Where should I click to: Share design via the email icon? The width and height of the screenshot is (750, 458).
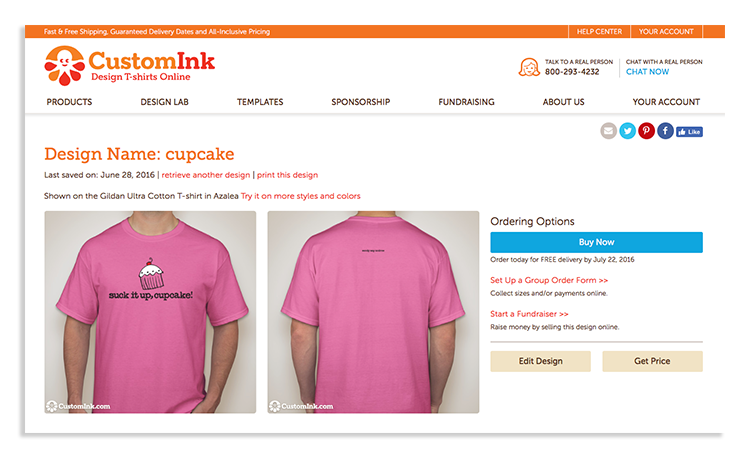tap(608, 131)
